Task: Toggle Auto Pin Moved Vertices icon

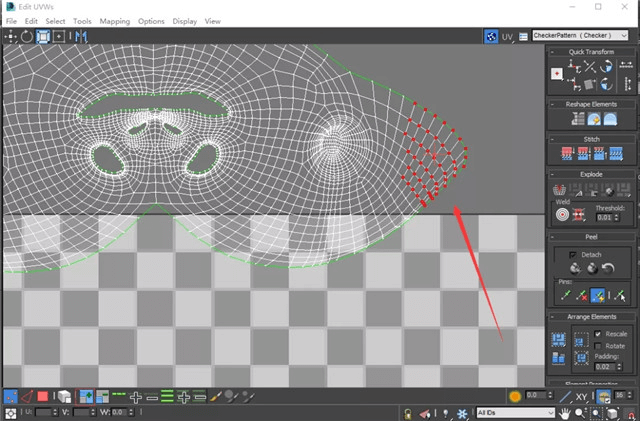Action: 598,295
